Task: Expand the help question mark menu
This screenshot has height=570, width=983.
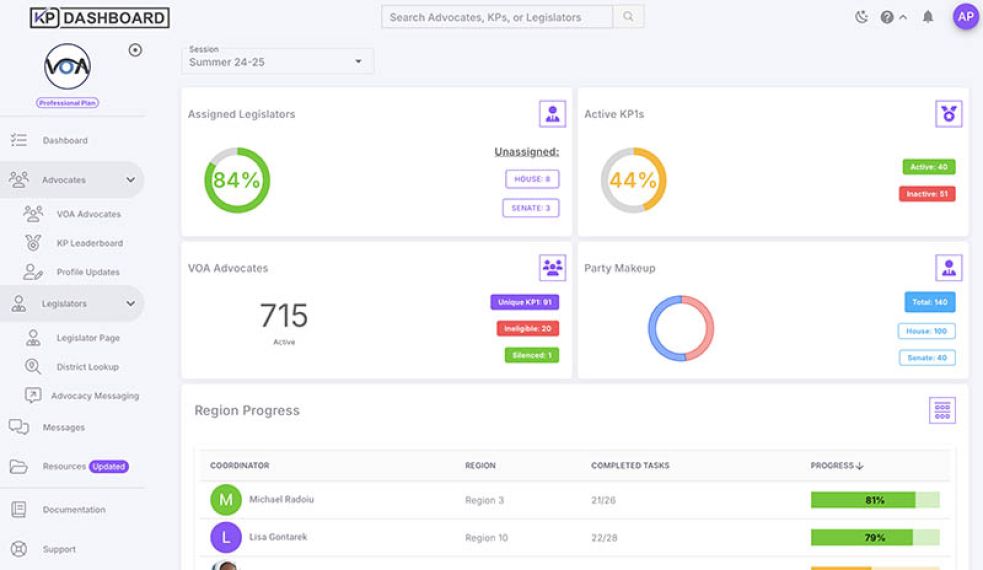Action: pos(893,17)
